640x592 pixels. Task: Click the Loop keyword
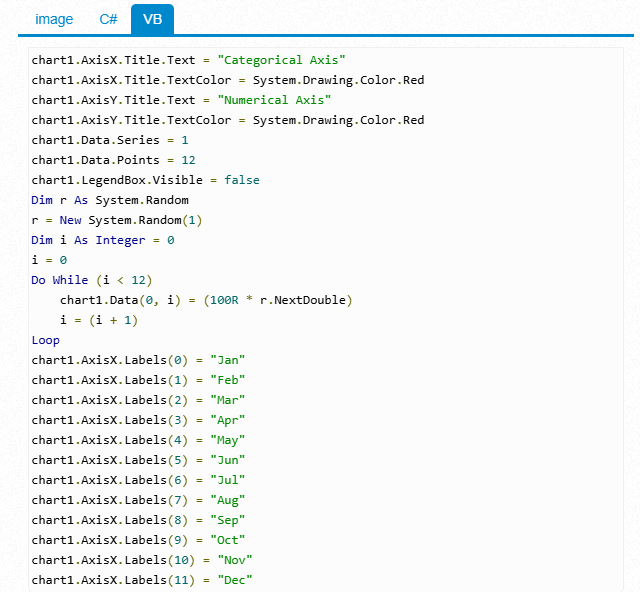click(x=46, y=340)
